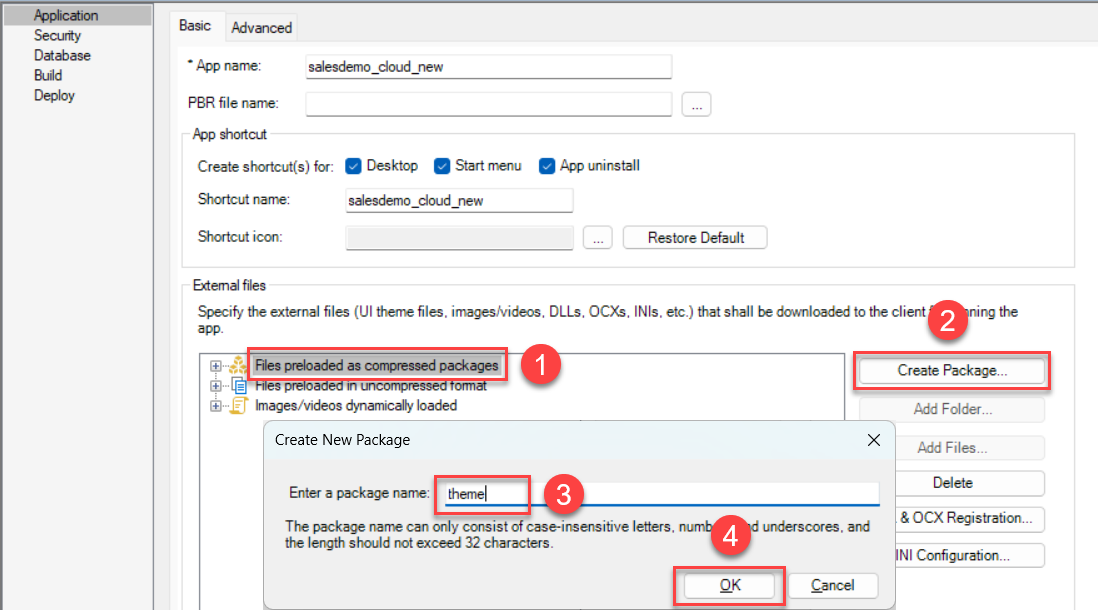Browse for the PBR file name

tap(696, 104)
